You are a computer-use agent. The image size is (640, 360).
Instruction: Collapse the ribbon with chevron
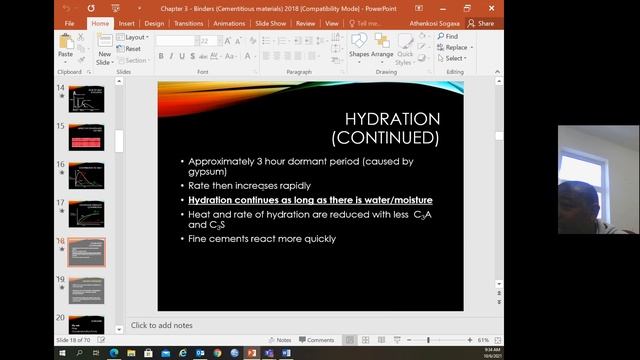coord(497,72)
